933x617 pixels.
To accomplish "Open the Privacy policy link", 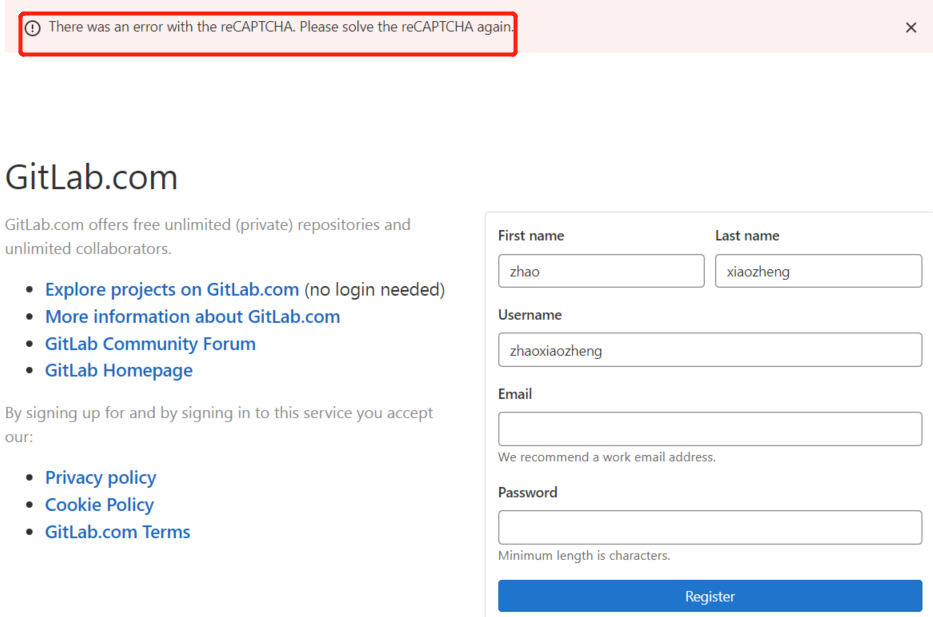I will (x=101, y=478).
